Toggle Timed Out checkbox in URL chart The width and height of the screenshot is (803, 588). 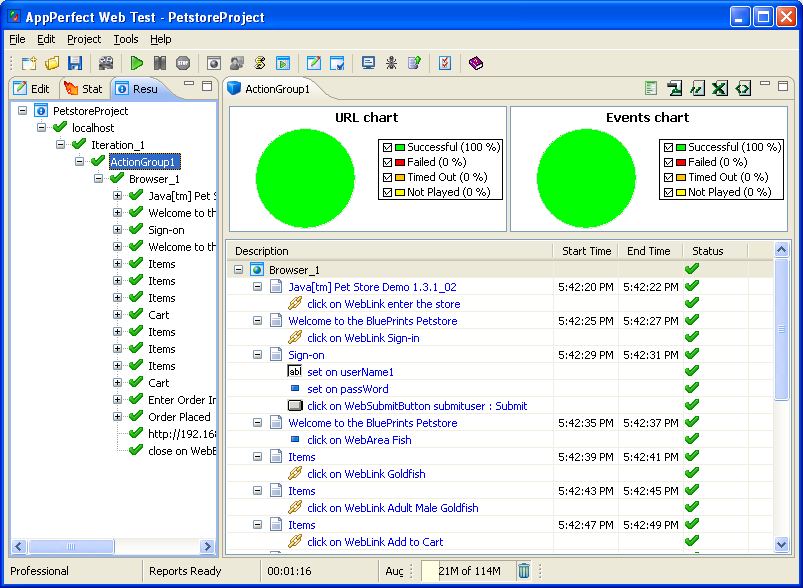pyautogui.click(x=387, y=177)
